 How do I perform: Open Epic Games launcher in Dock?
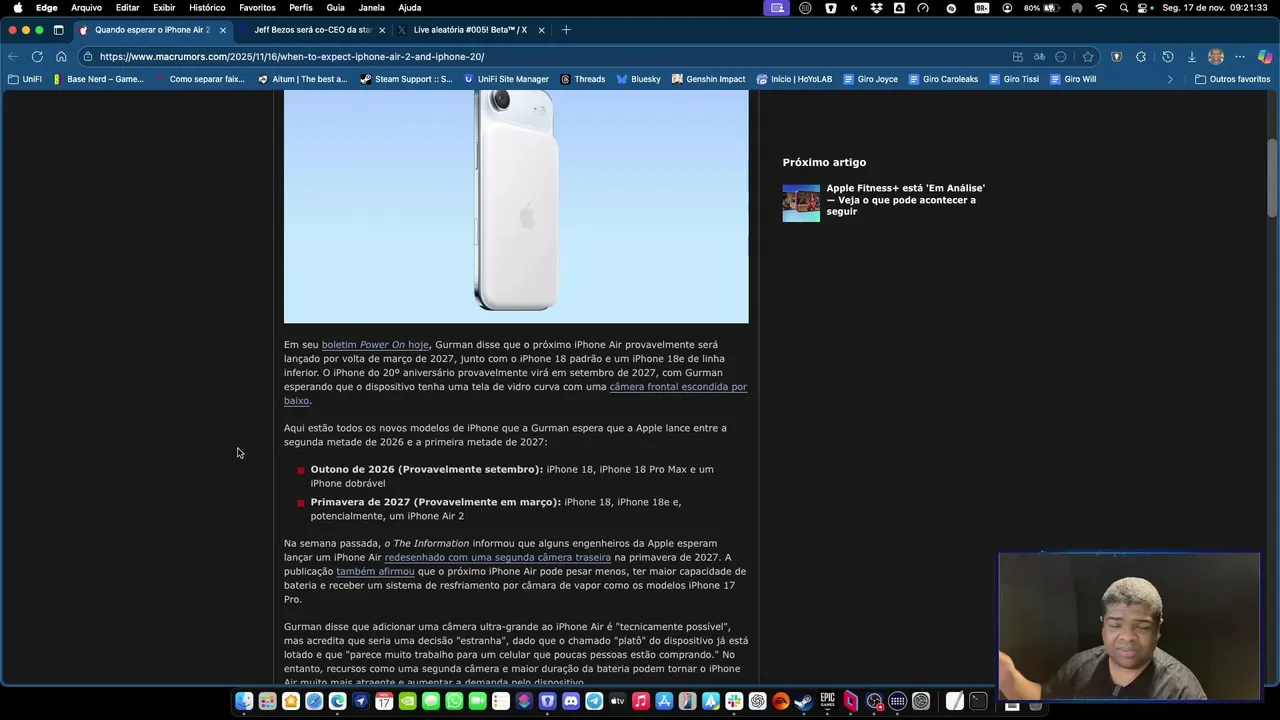[828, 702]
